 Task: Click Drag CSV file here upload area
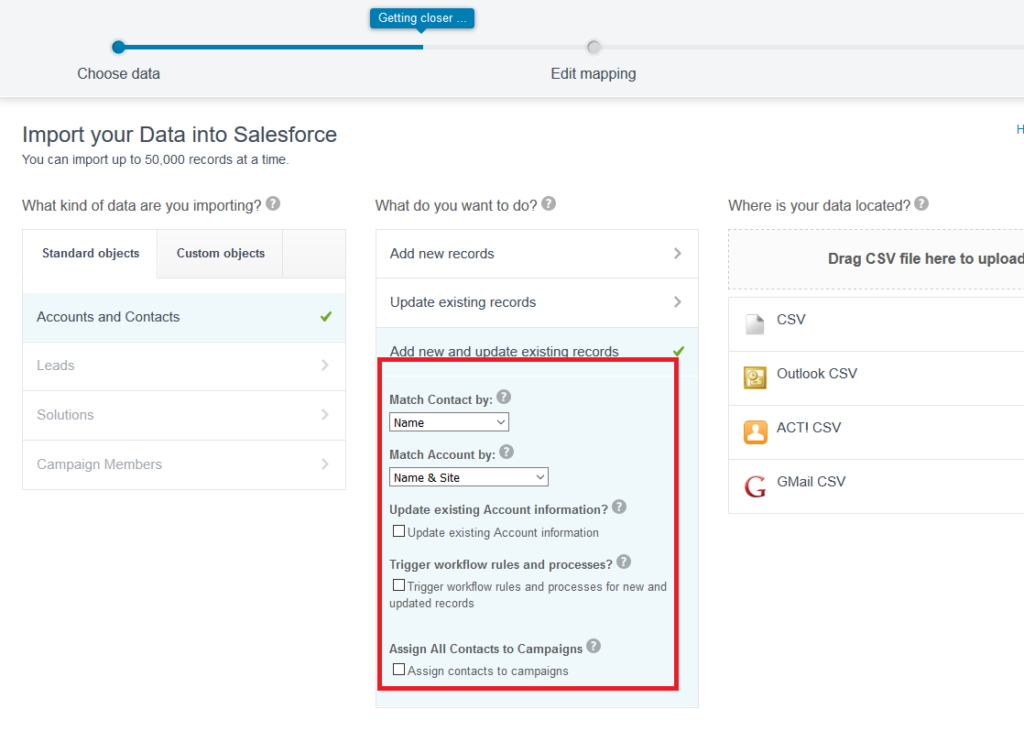tap(876, 259)
